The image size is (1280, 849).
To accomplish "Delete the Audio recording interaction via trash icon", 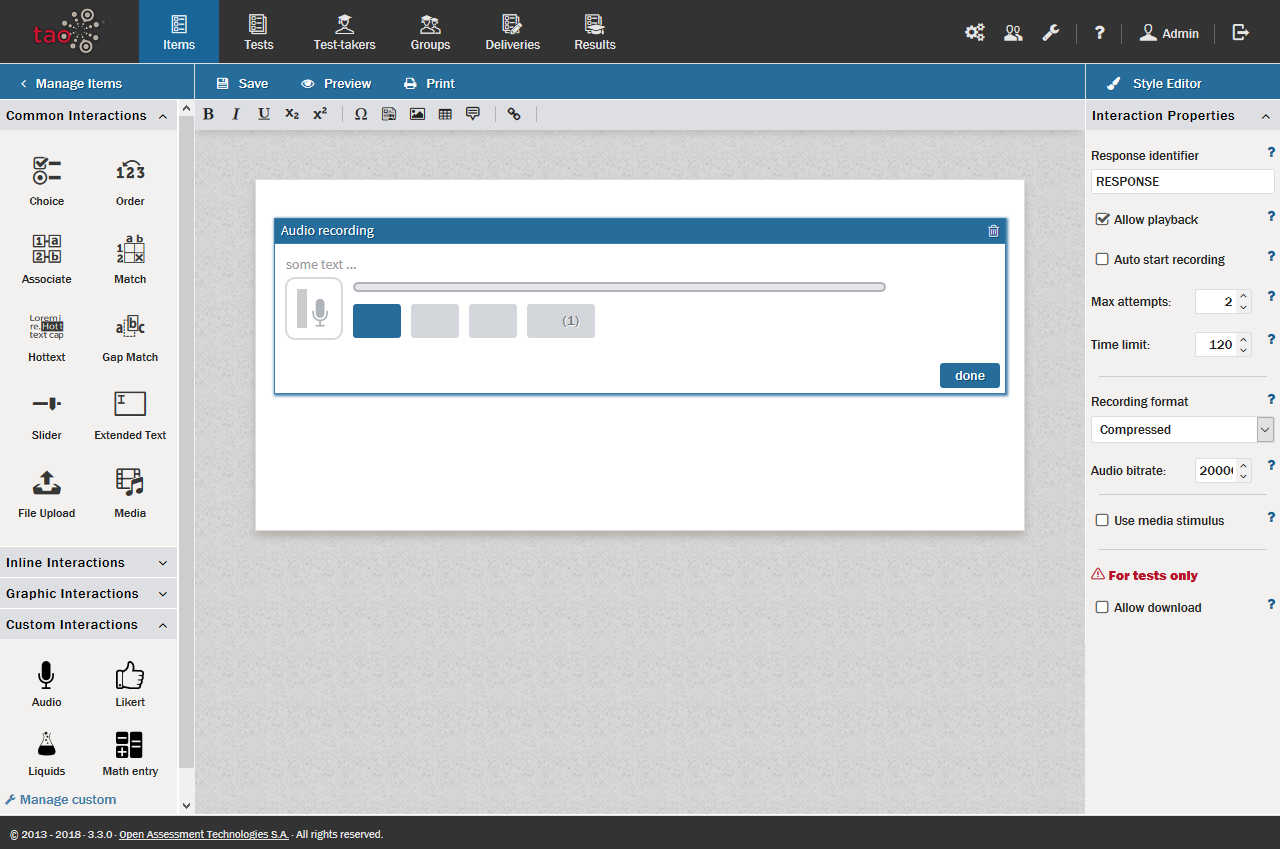I will point(993,231).
